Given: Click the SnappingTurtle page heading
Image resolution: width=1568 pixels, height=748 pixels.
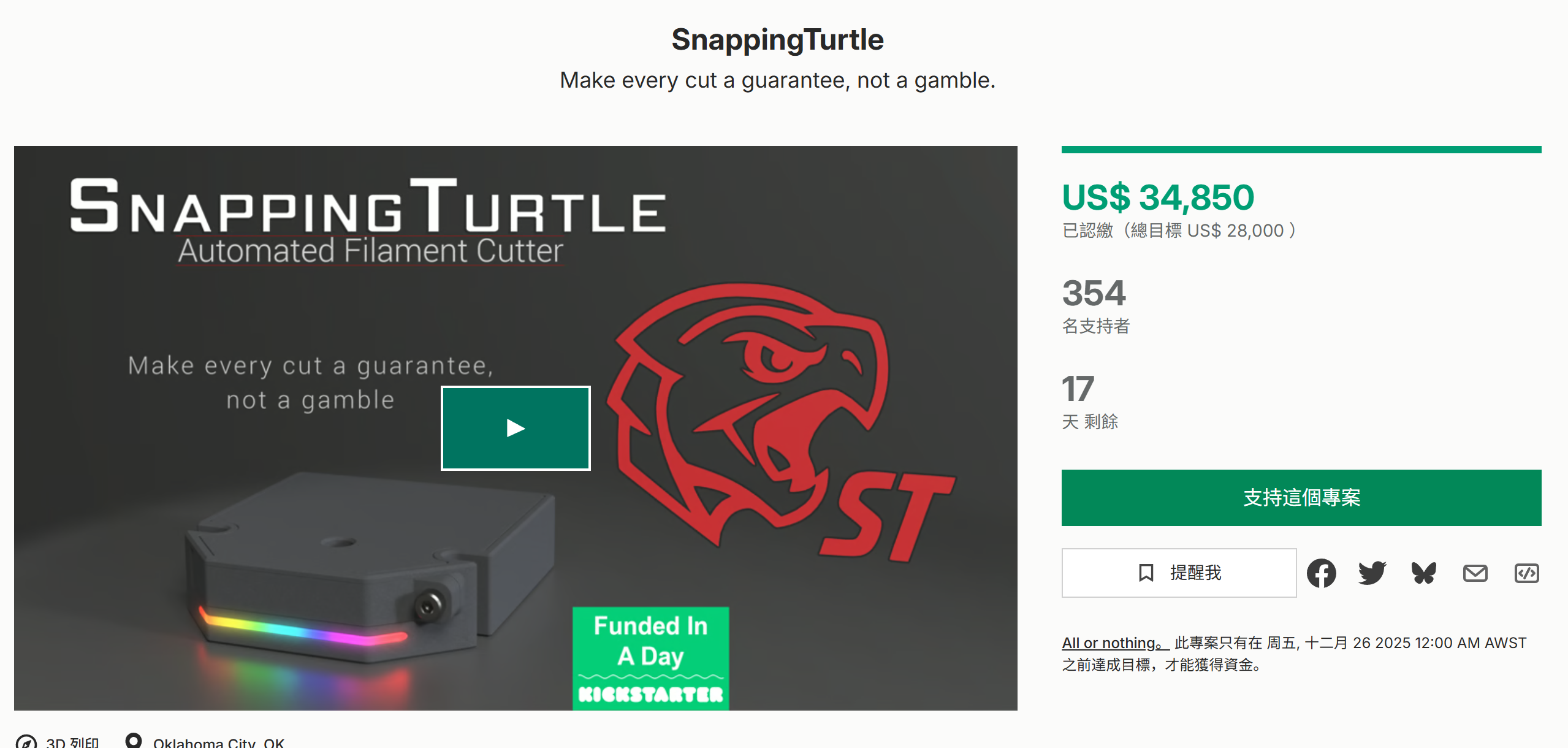Looking at the screenshot, I should tap(777, 40).
